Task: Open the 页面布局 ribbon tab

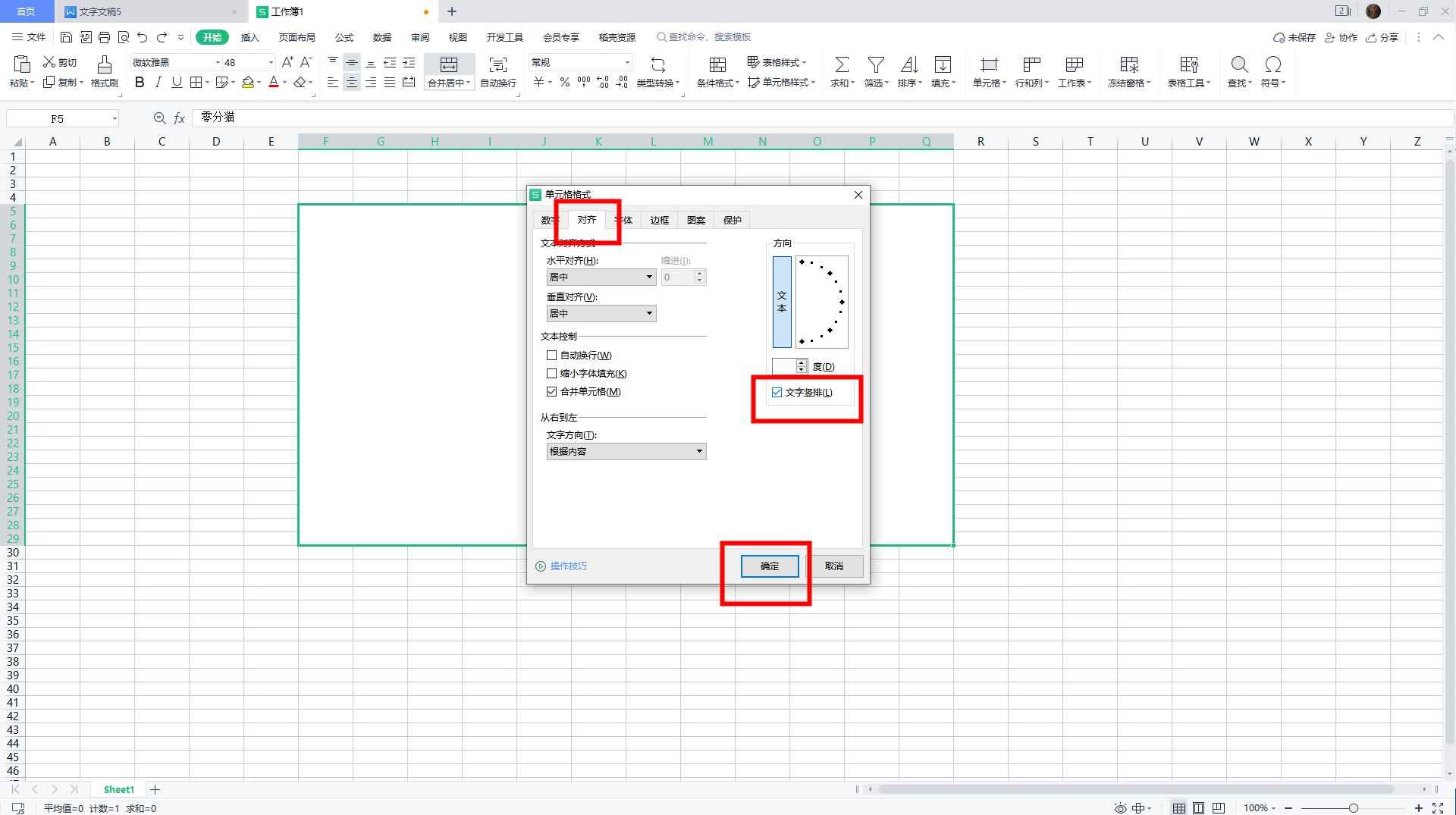Action: click(297, 37)
